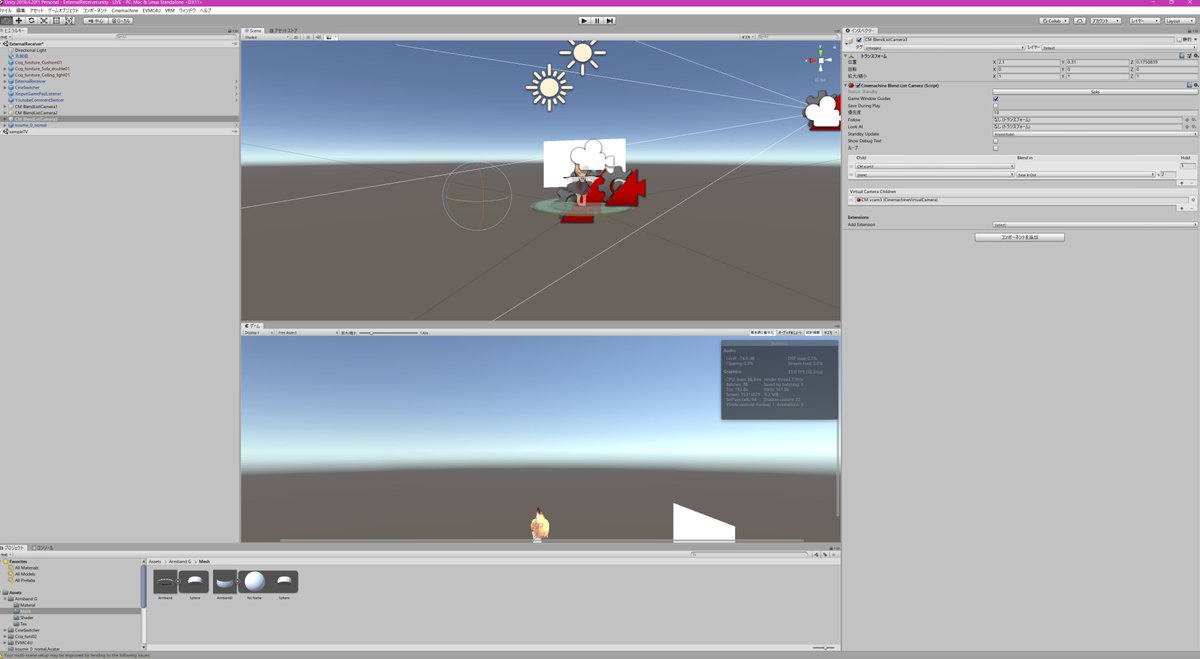Start Play mode with the Play button
The width and height of the screenshot is (1200, 659).
point(585,20)
